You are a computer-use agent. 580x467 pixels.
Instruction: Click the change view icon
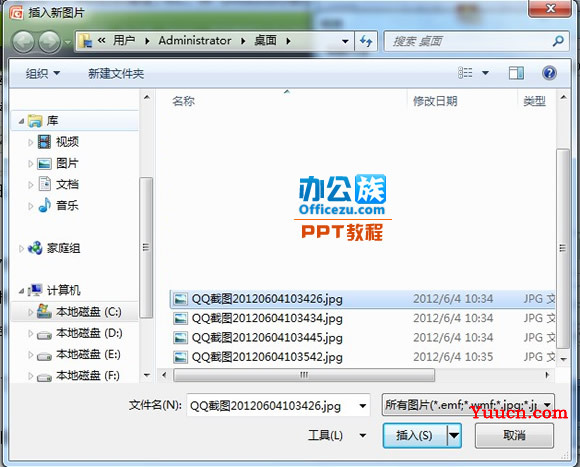(x=465, y=73)
